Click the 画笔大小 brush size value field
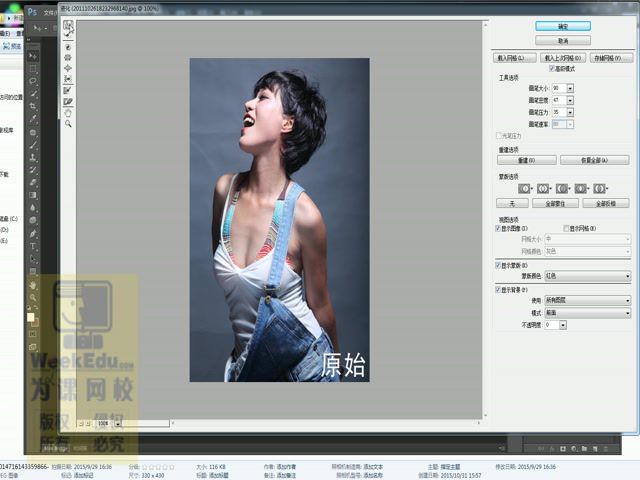The image size is (640, 480). point(559,88)
